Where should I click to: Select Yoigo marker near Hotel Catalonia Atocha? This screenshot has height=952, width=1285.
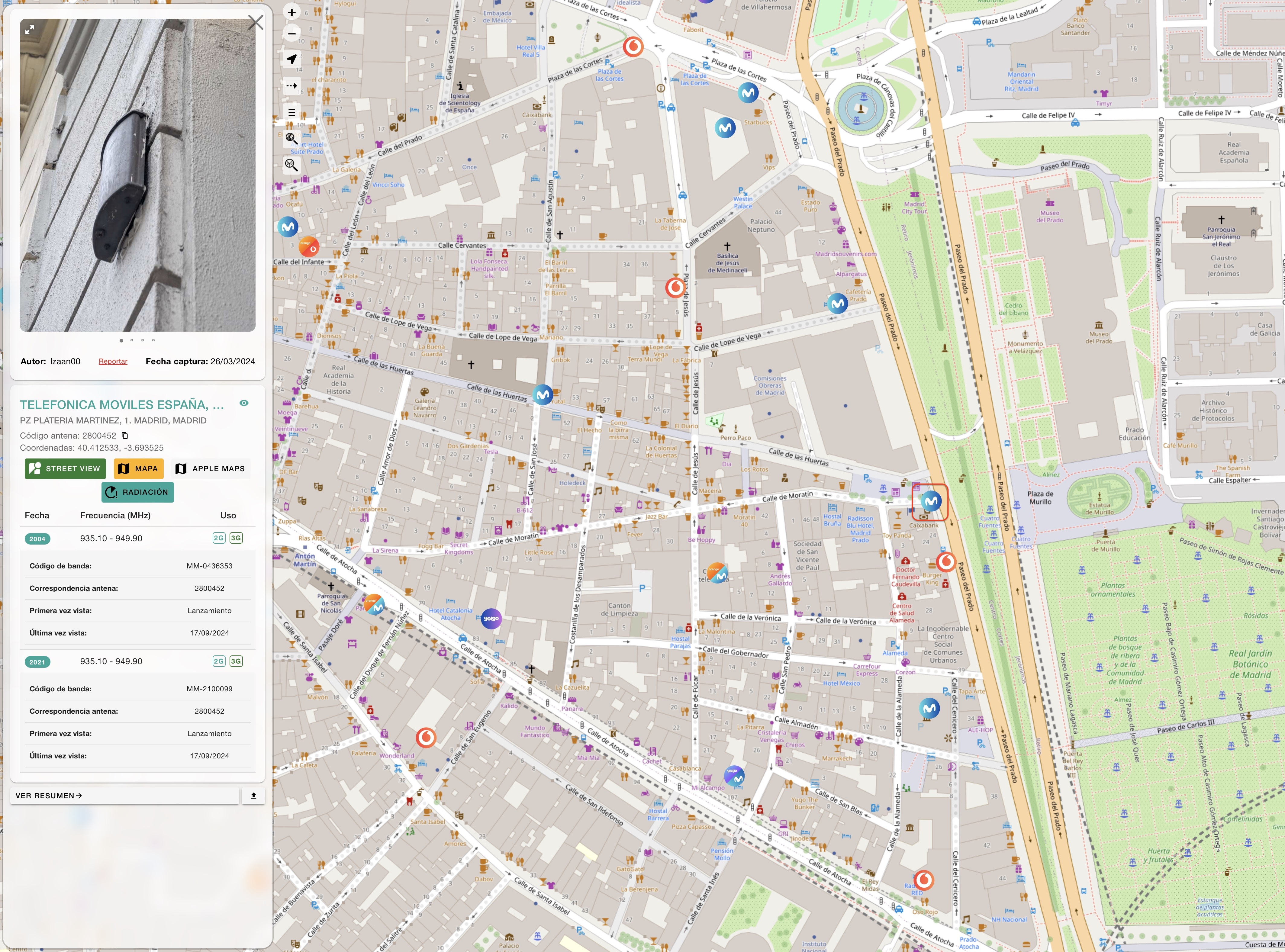[x=491, y=619]
